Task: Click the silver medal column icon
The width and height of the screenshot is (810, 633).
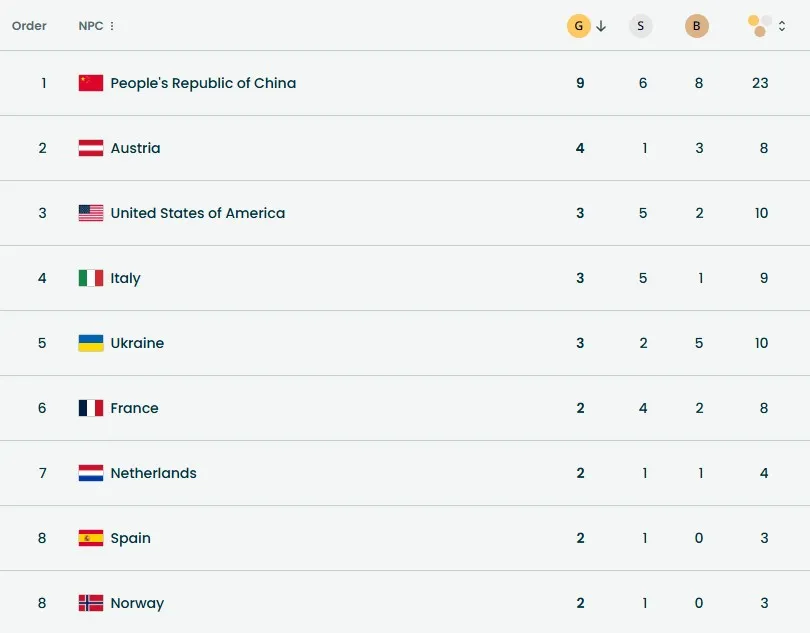Action: pyautogui.click(x=641, y=27)
